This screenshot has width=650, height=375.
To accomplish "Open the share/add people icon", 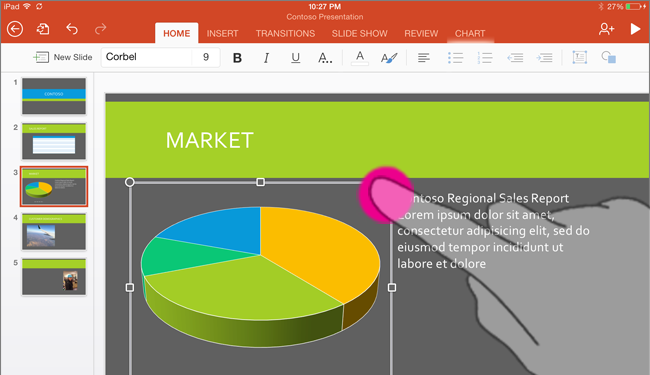I will 606,29.
